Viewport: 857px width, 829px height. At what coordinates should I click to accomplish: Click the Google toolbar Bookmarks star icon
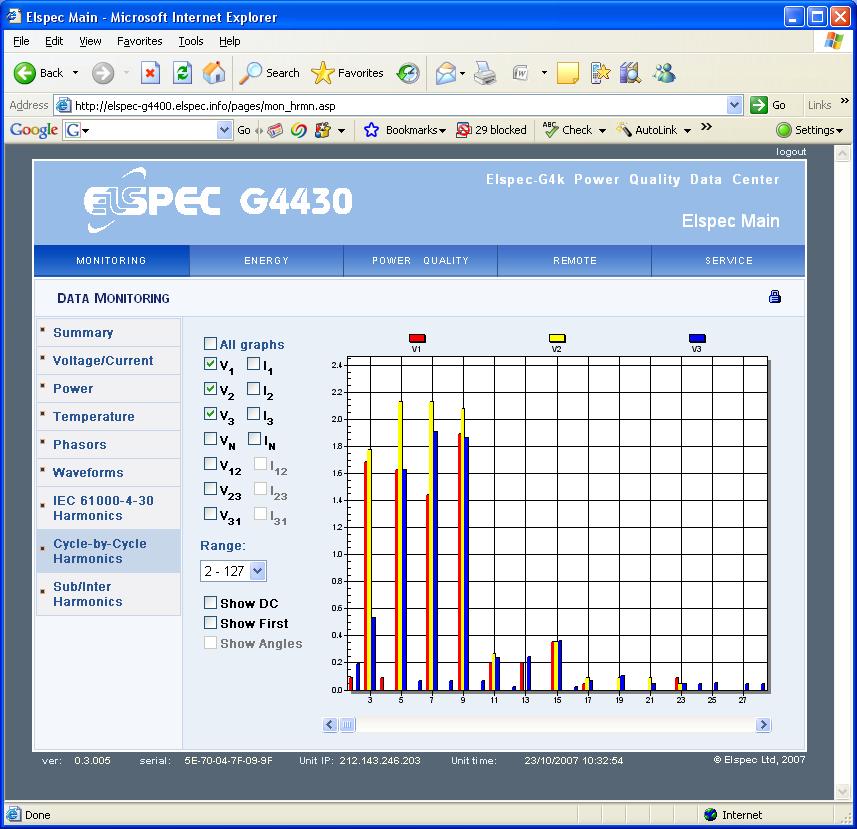371,130
